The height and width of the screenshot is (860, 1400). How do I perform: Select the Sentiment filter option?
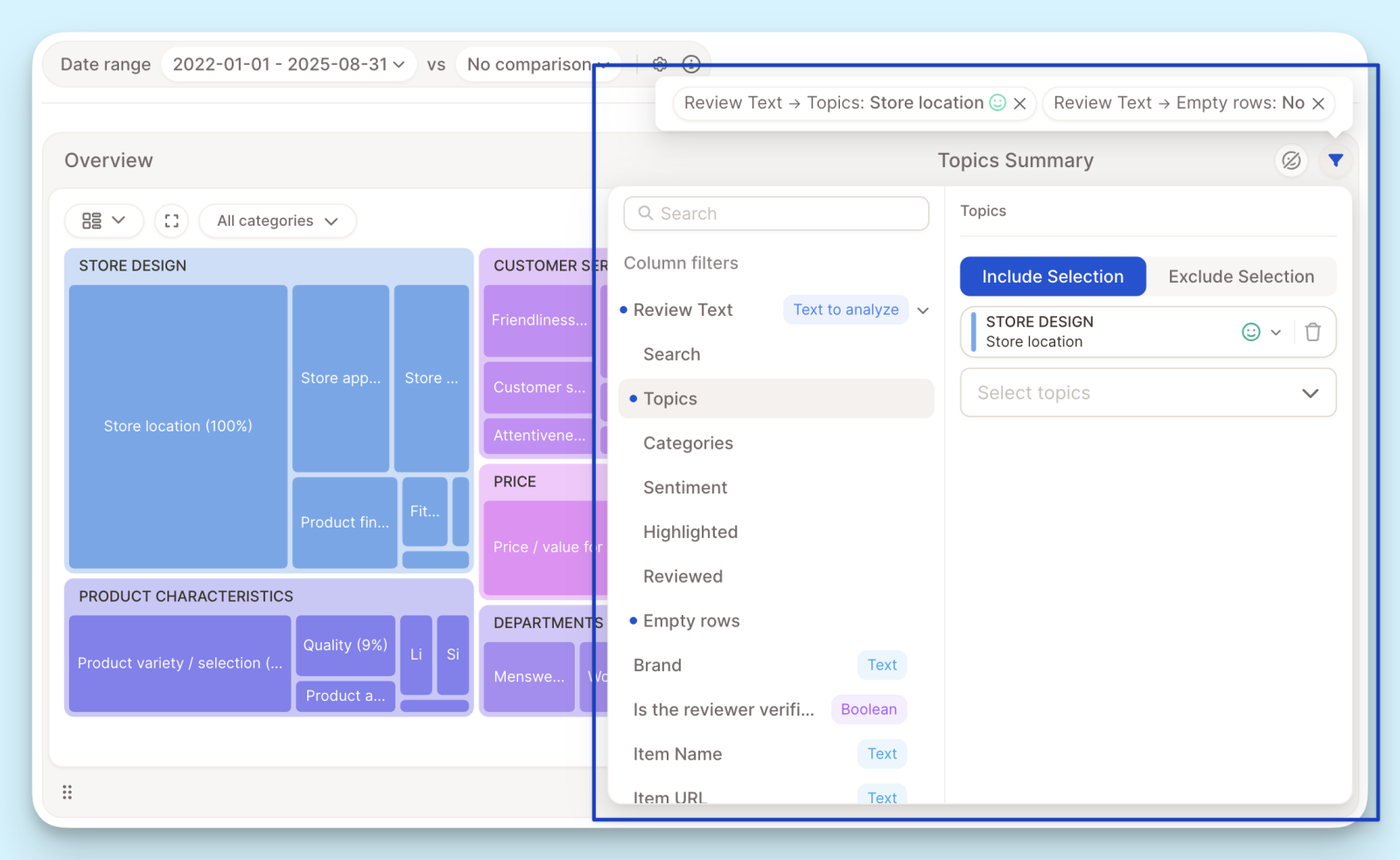coord(685,487)
